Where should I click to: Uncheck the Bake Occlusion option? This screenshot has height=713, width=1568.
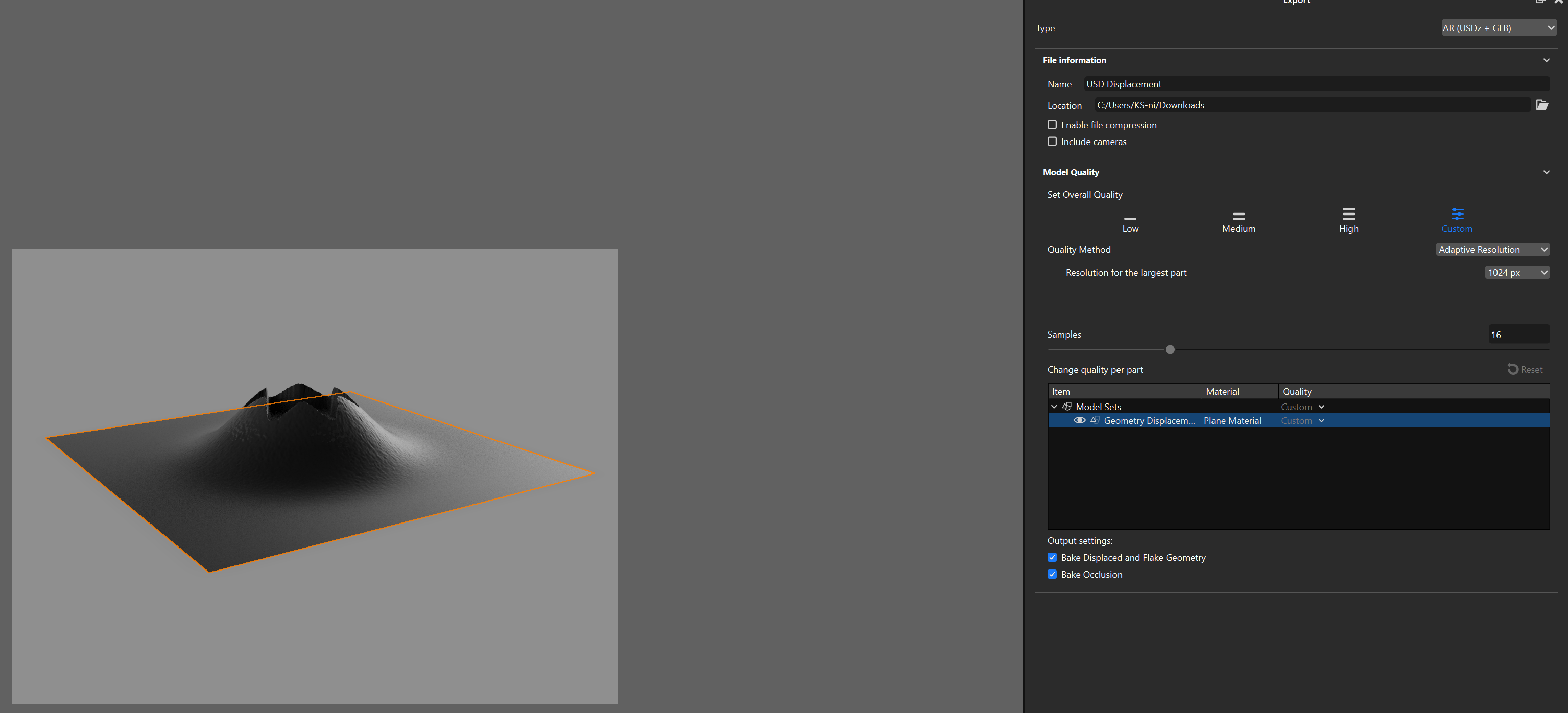tap(1052, 574)
